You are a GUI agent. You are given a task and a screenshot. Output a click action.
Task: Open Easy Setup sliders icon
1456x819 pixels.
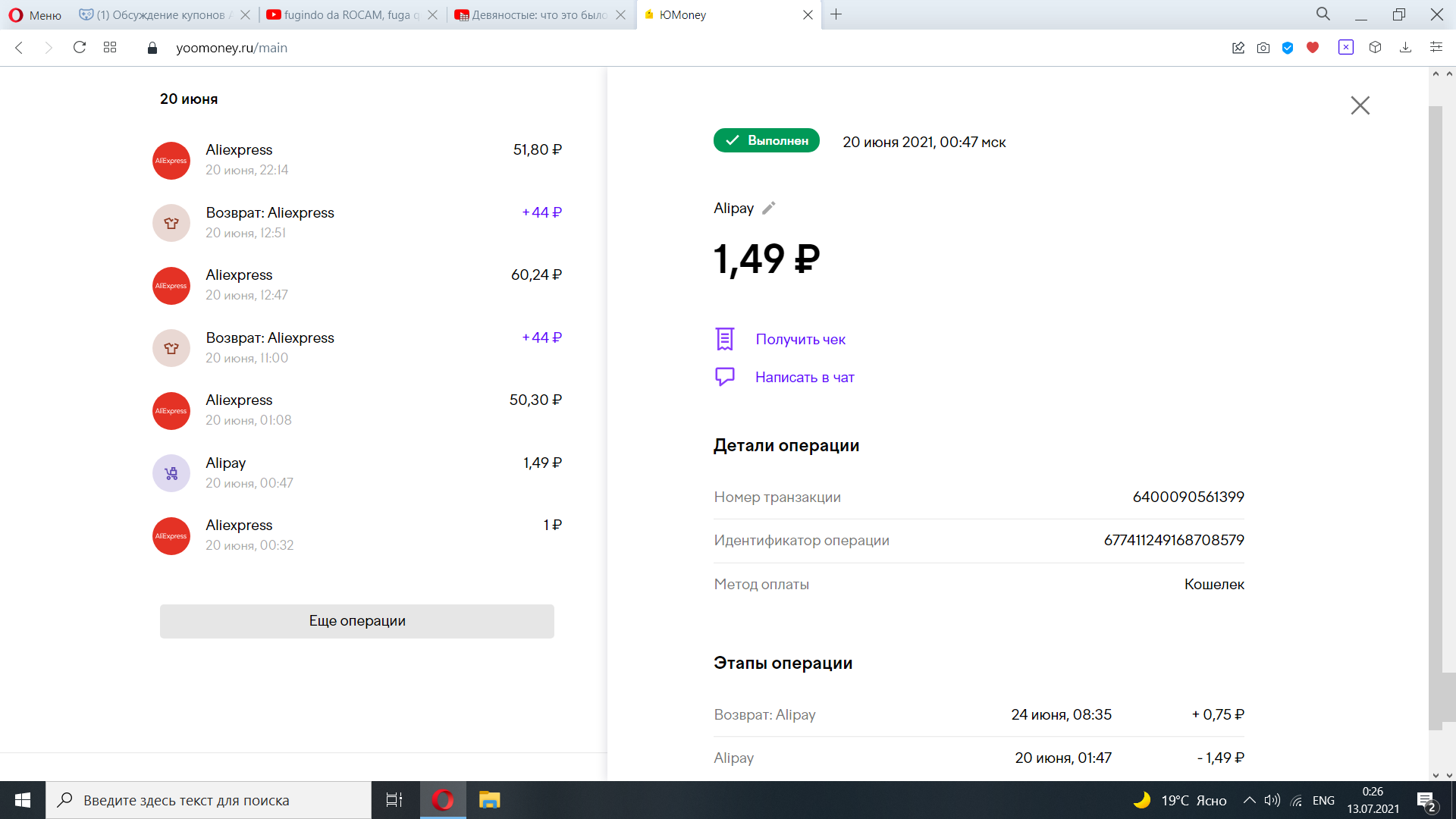coord(1436,48)
